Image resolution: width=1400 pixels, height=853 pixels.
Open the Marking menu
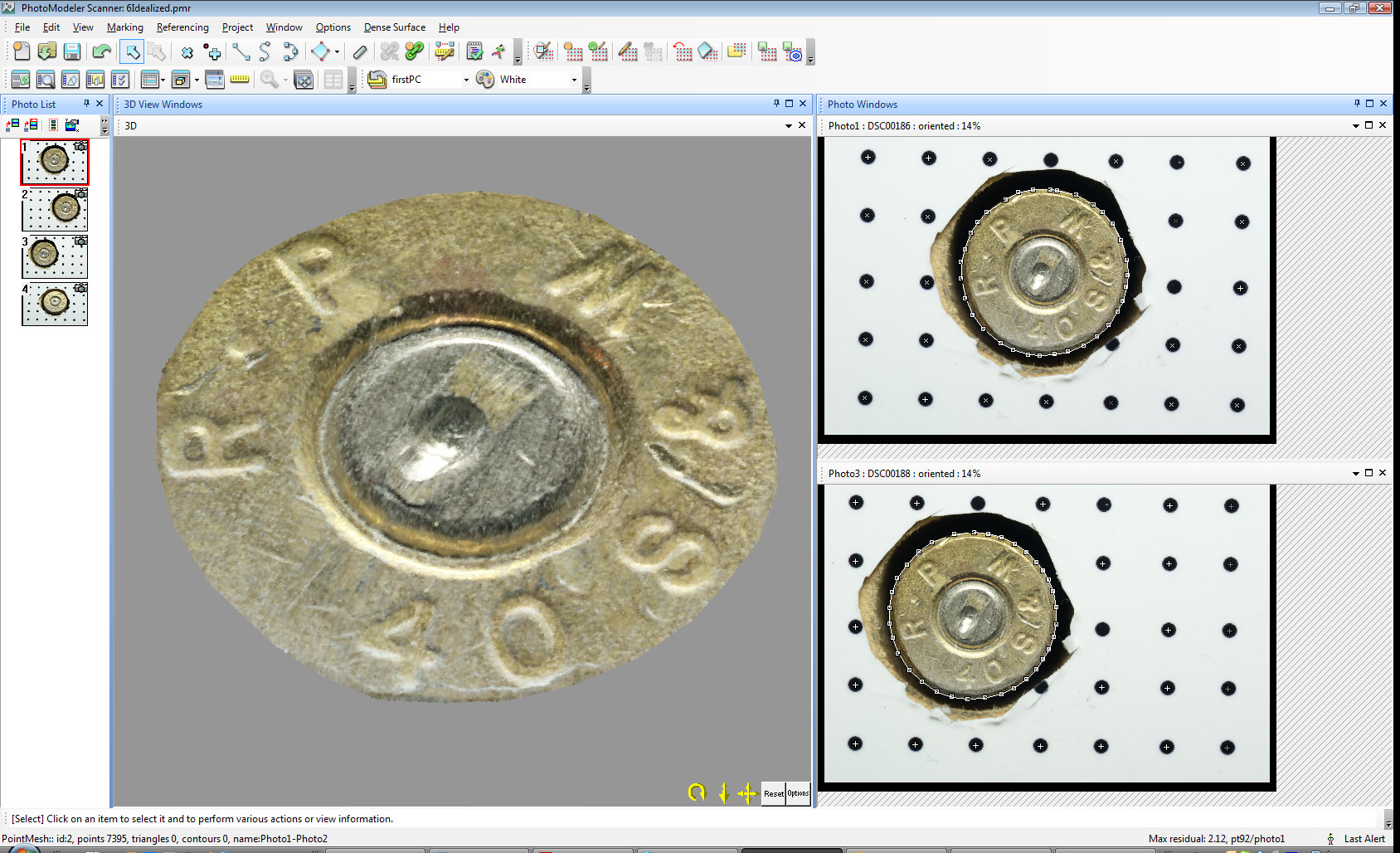[125, 27]
